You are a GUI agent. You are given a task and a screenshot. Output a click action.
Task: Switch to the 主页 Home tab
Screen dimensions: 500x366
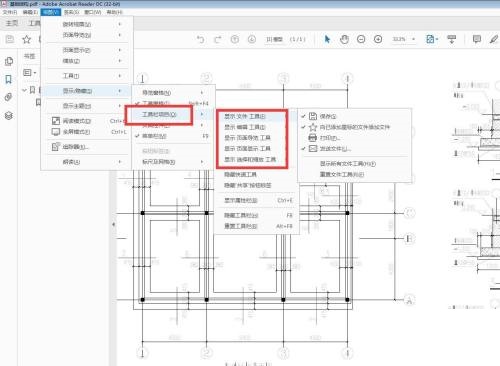click(x=12, y=23)
